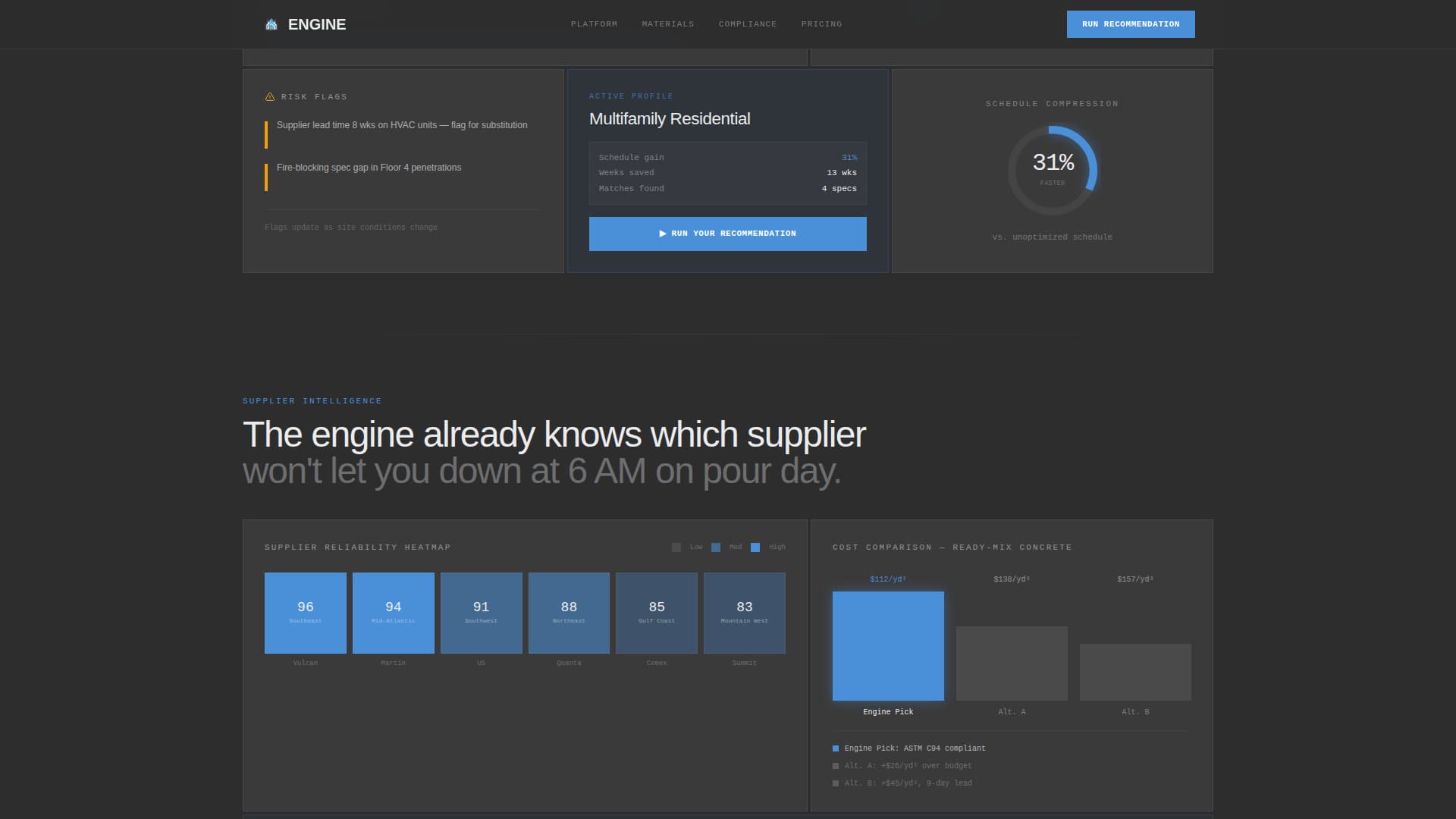This screenshot has height=819, width=1456.
Task: Select the 94 Mid-Atlantic heatmap tile
Action: click(394, 613)
